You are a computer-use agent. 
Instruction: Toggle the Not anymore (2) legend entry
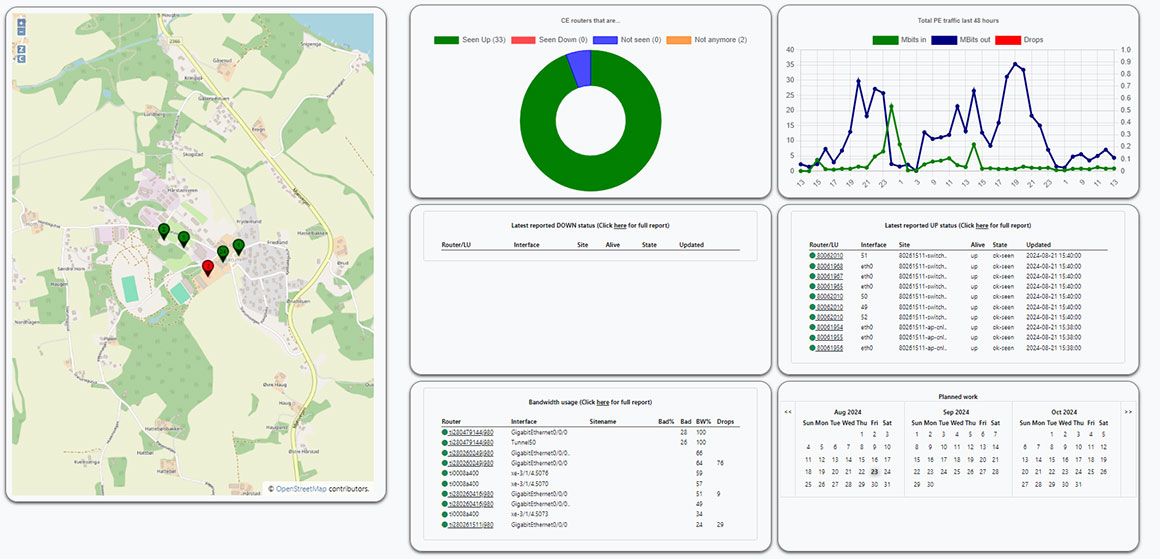(707, 40)
